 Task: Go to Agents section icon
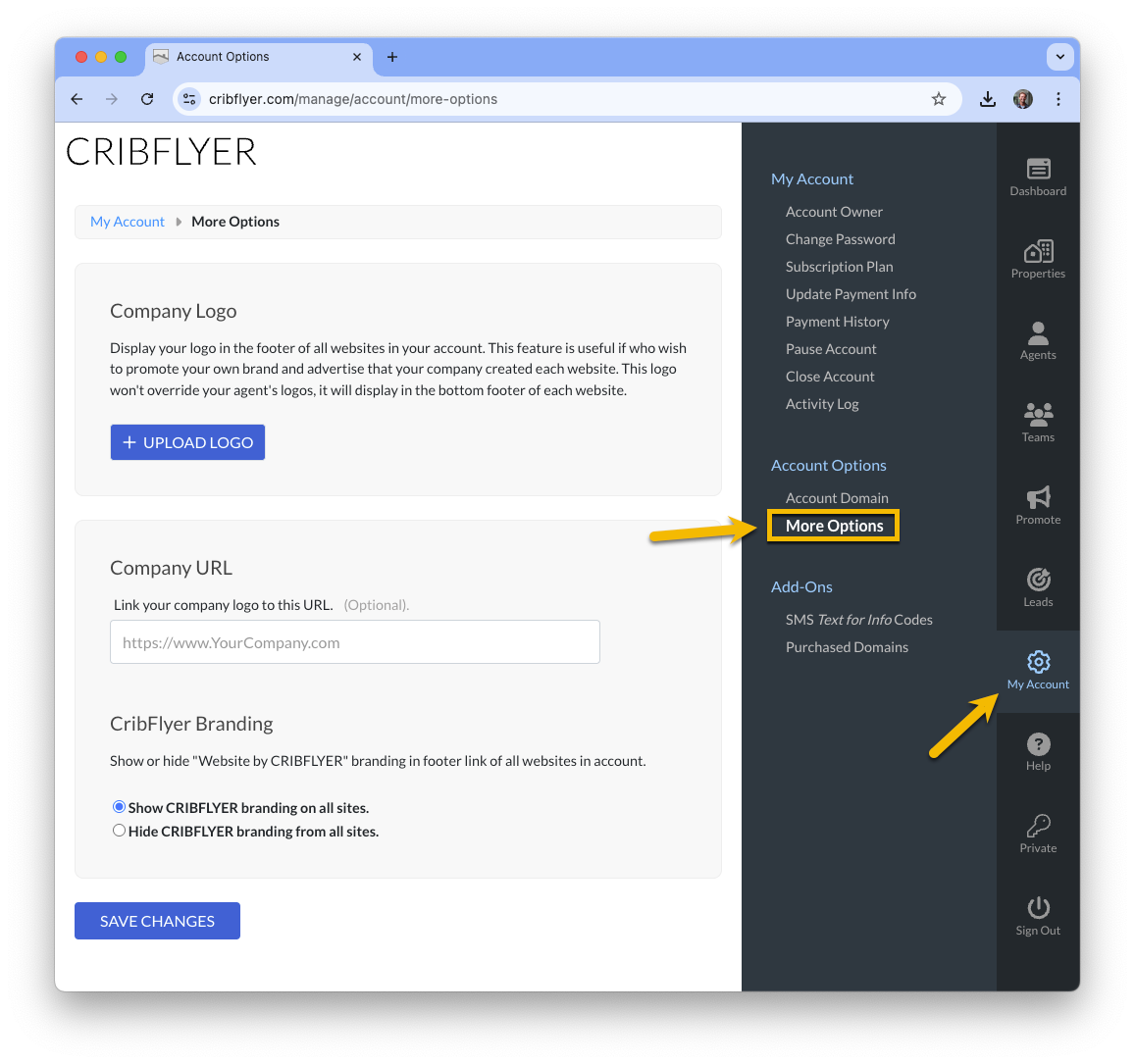pyautogui.click(x=1038, y=333)
